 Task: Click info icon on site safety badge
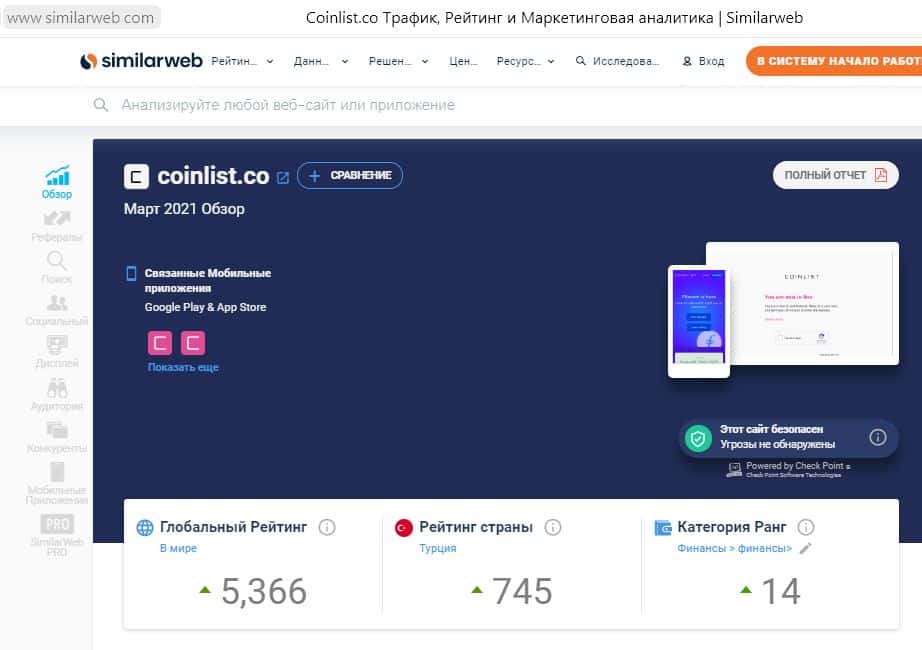[877, 437]
